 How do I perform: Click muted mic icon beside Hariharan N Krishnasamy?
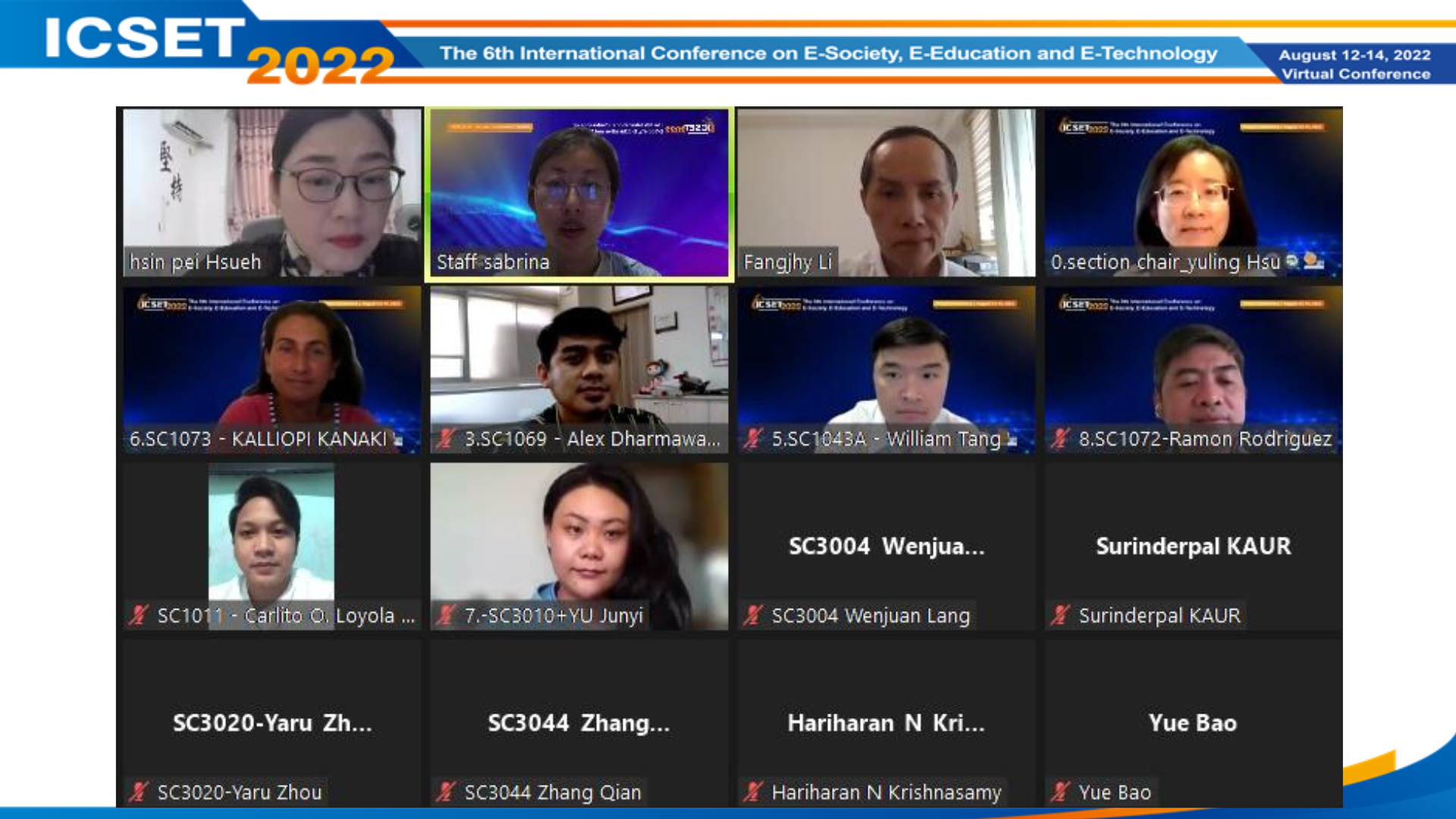point(753,792)
